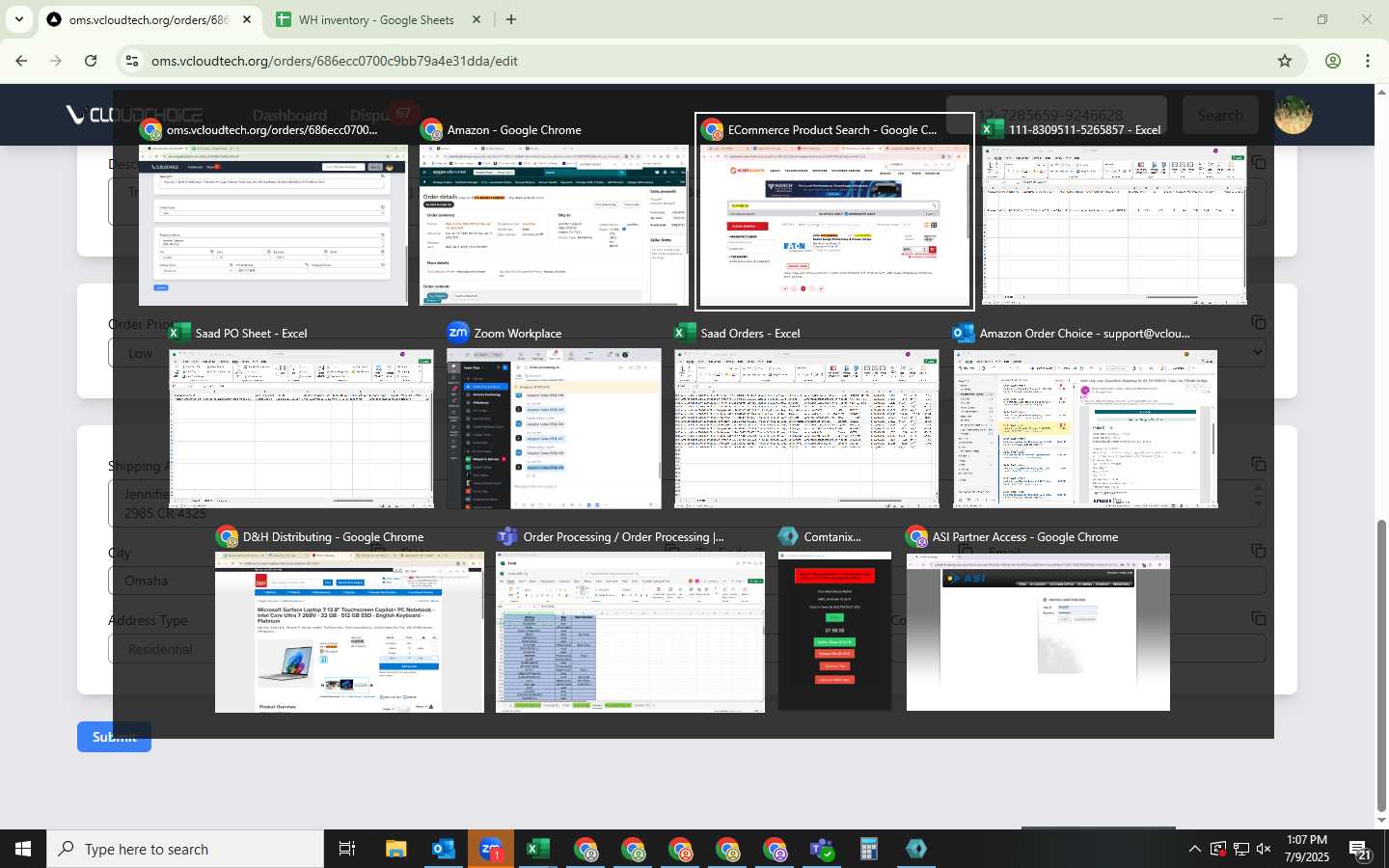Image resolution: width=1389 pixels, height=868 pixels.
Task: Switch to WH inventory Google Sheets tab
Action: pyautogui.click(x=376, y=19)
